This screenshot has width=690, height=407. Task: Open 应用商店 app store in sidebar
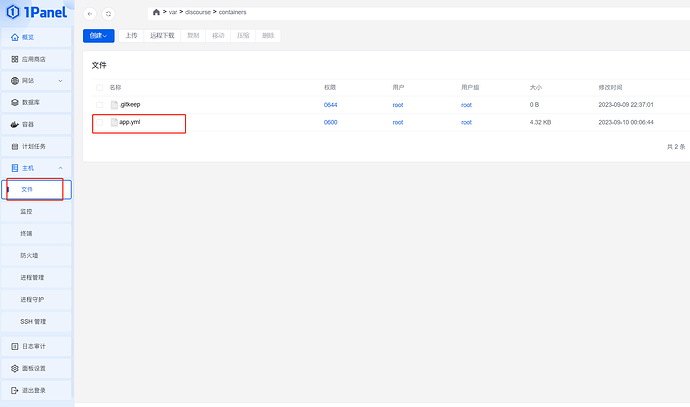(x=35, y=58)
